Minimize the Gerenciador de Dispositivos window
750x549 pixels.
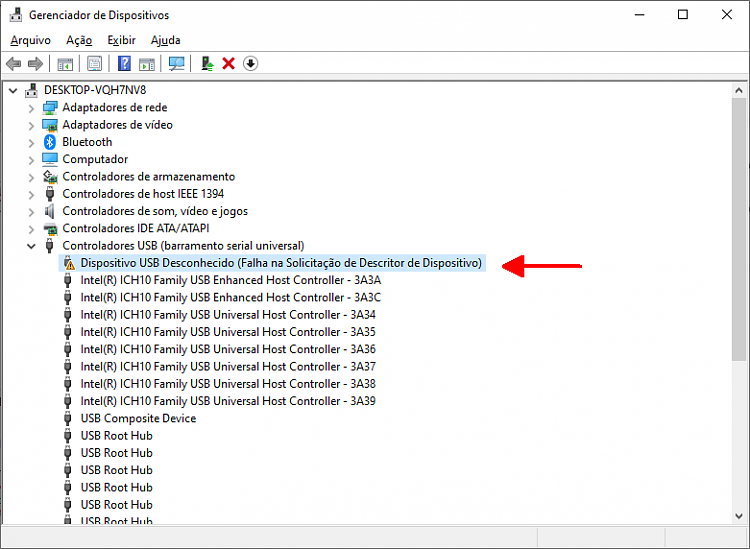coord(640,15)
